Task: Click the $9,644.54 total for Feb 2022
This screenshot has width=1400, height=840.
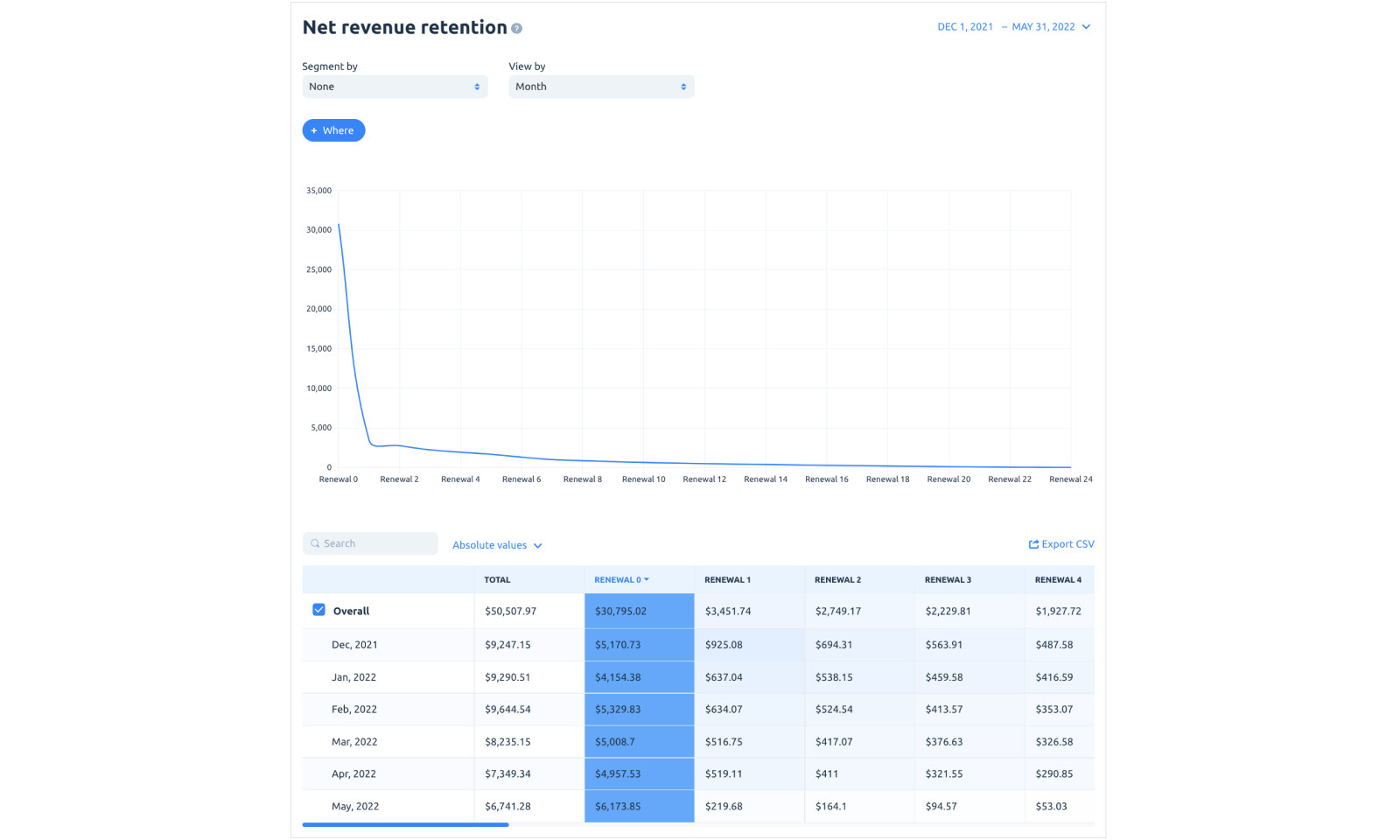Action: coord(528,710)
